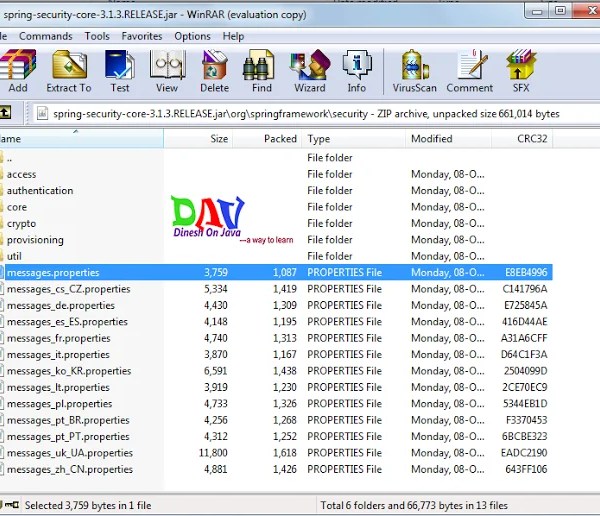Sort by the CRC32 column header
The height and width of the screenshot is (516, 600).
tap(522, 139)
